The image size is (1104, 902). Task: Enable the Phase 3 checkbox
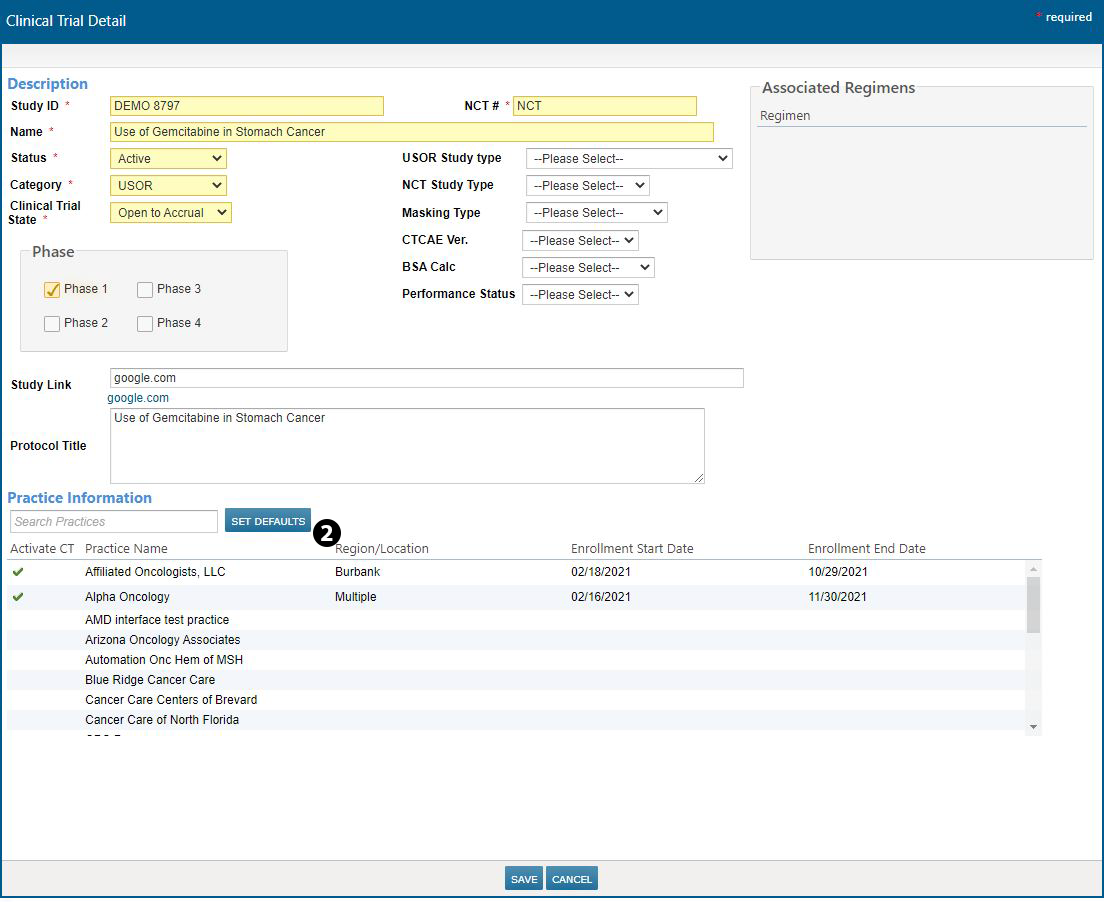coord(145,290)
